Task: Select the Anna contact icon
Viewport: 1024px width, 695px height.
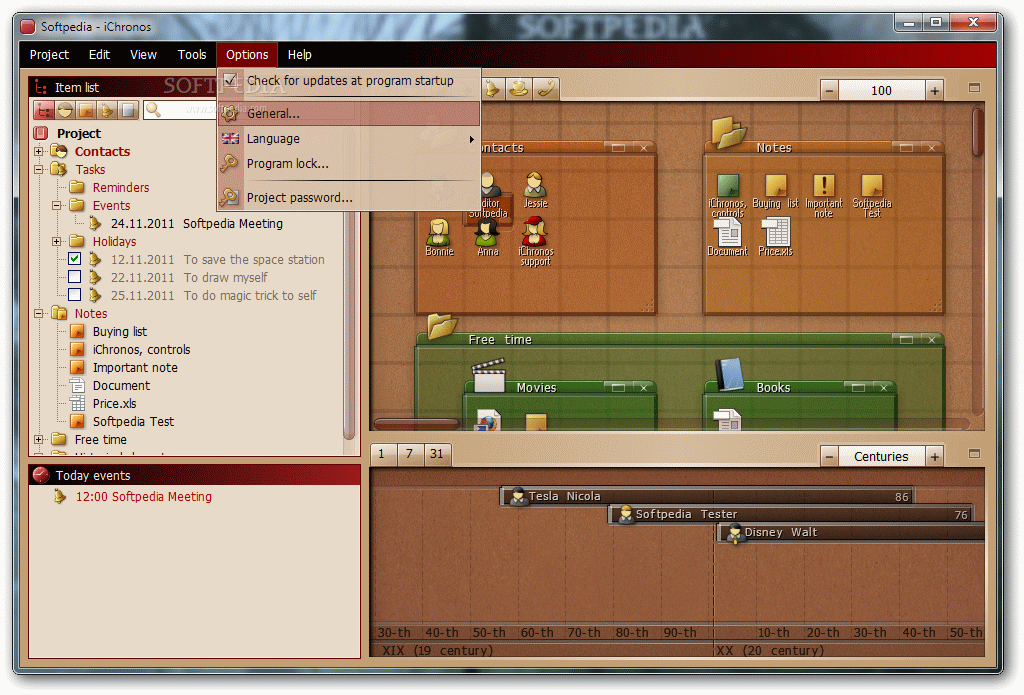Action: [x=487, y=237]
